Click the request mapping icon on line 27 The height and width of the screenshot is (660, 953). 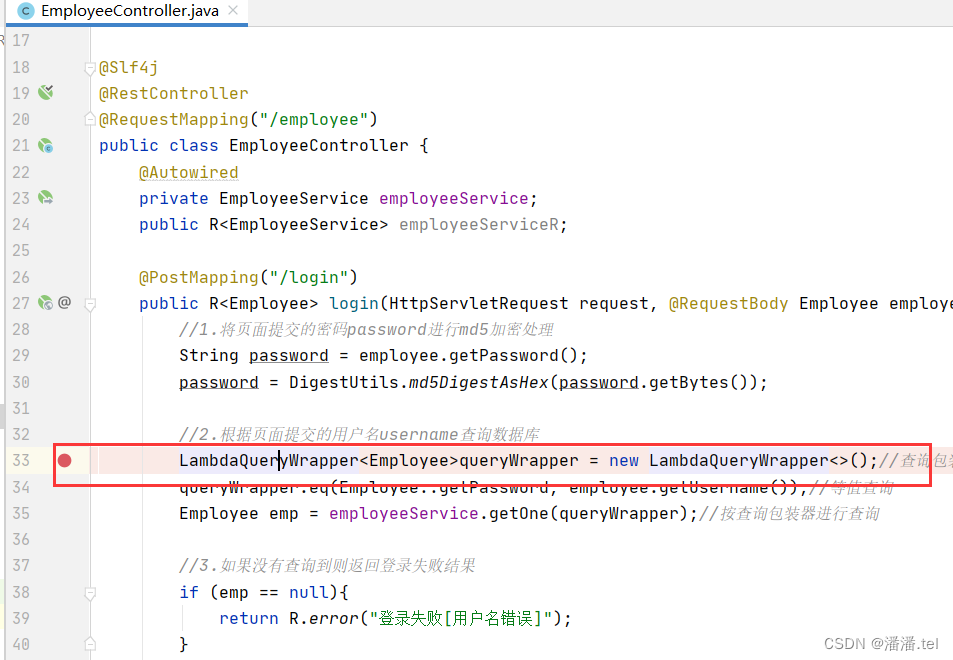click(46, 302)
